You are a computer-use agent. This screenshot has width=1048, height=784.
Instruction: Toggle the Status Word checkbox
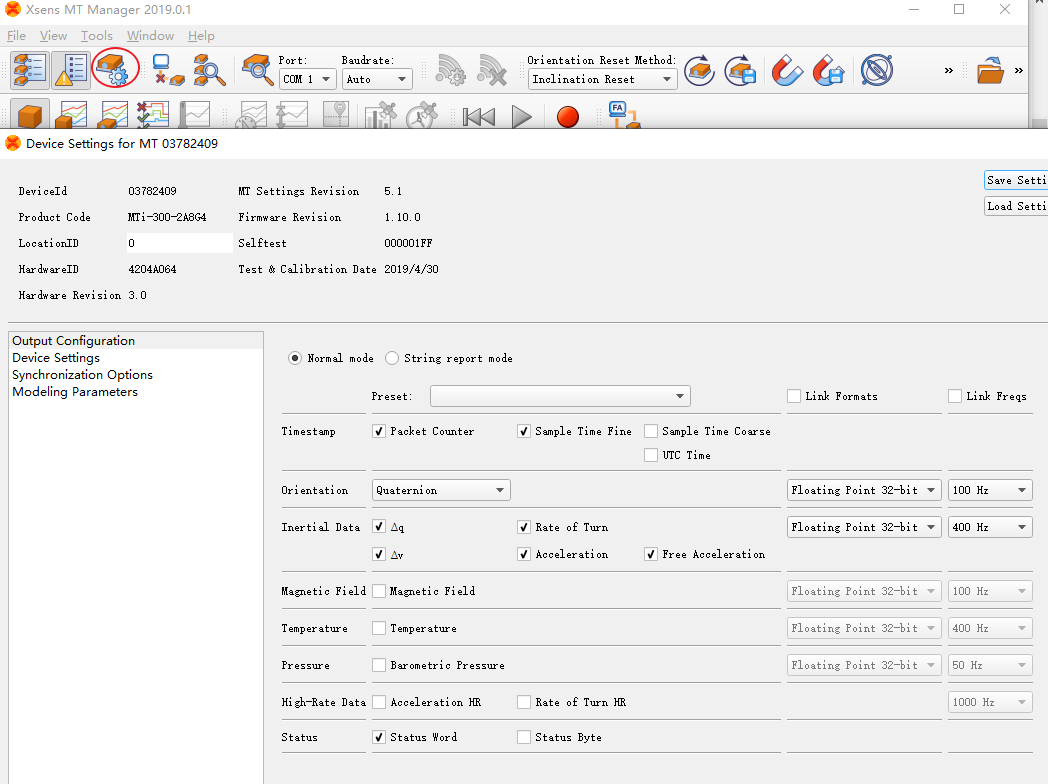click(x=379, y=737)
